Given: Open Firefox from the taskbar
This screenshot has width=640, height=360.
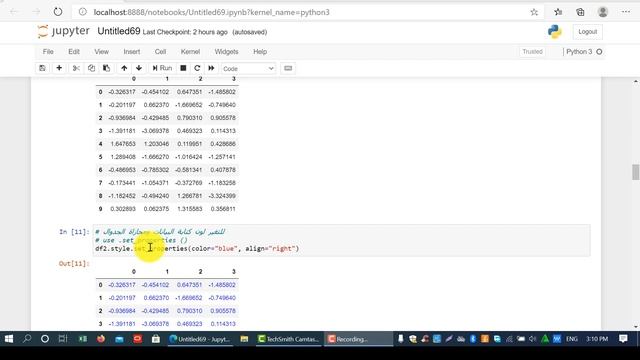Looking at the screenshot, I should click(x=101, y=339).
